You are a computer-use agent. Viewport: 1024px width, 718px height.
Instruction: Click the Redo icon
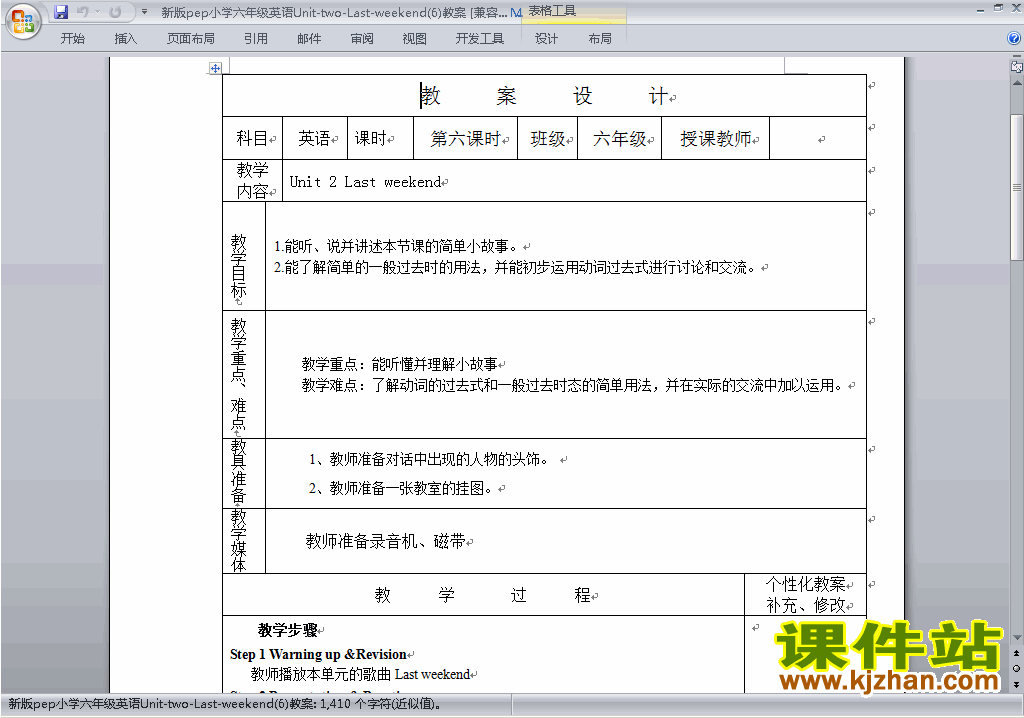[115, 12]
